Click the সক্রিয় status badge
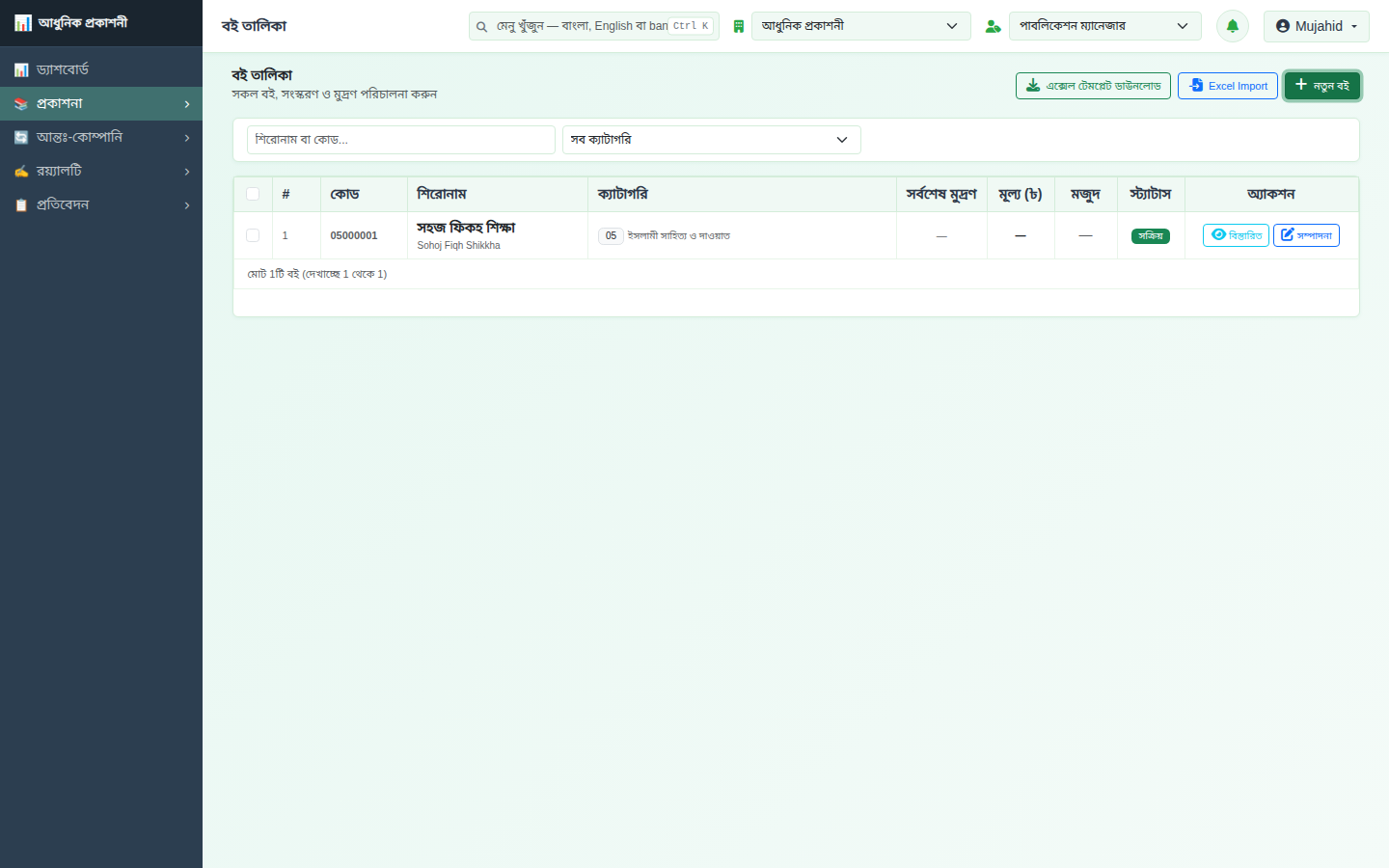 (1151, 236)
